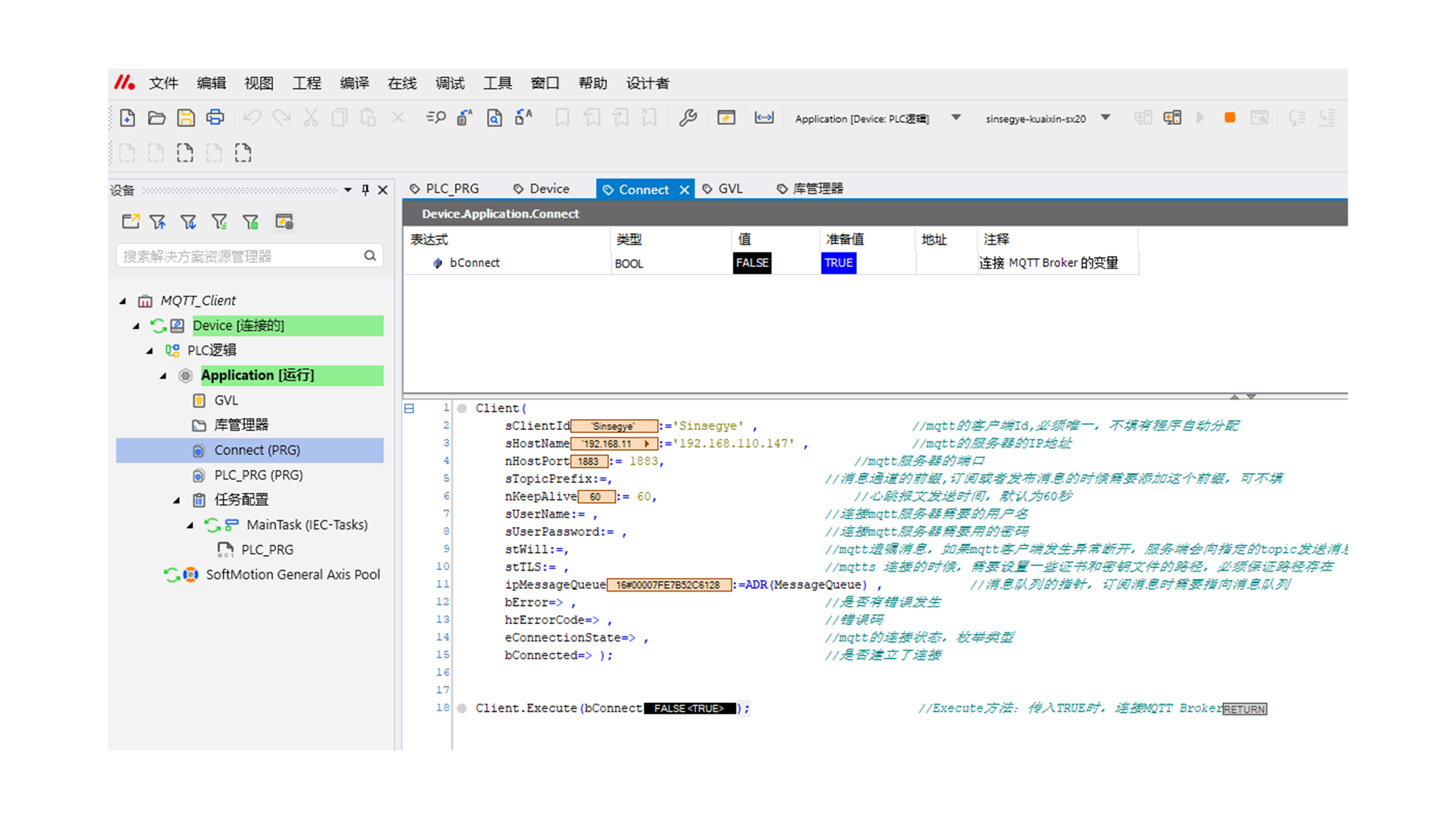This screenshot has height=819, width=1456.
Task: Click the second filter funnel icon in device panel
Action: [188, 221]
